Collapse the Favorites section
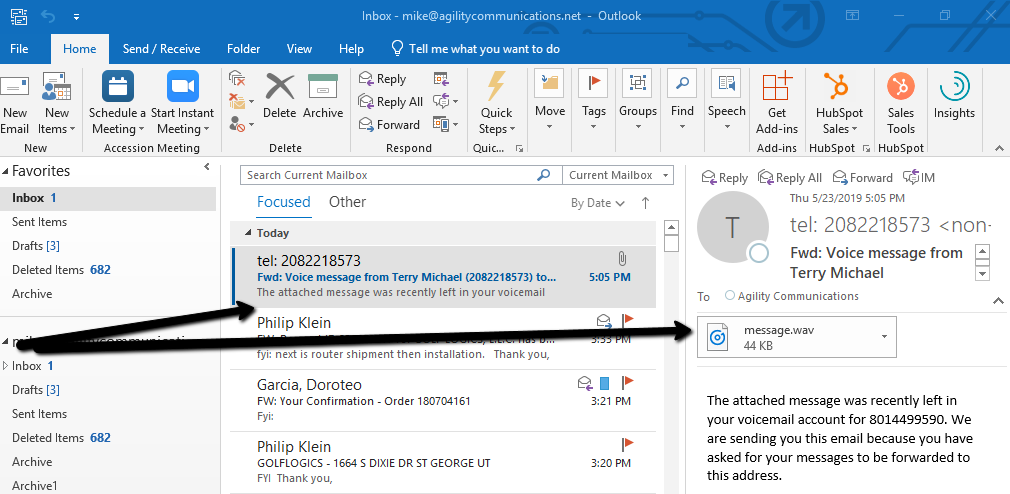 click(6, 171)
